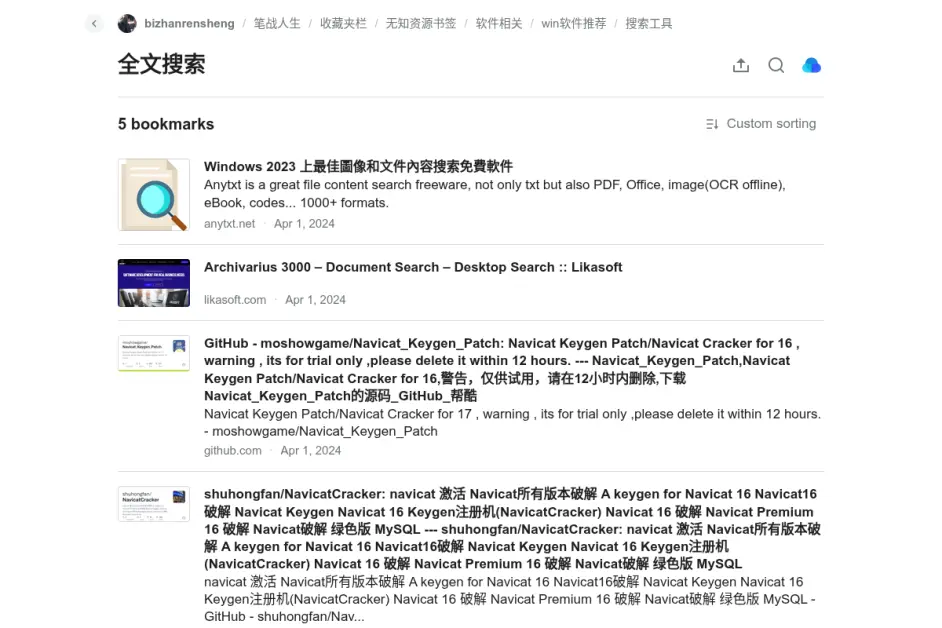Open the Custom sorting dropdown

click(x=770, y=124)
